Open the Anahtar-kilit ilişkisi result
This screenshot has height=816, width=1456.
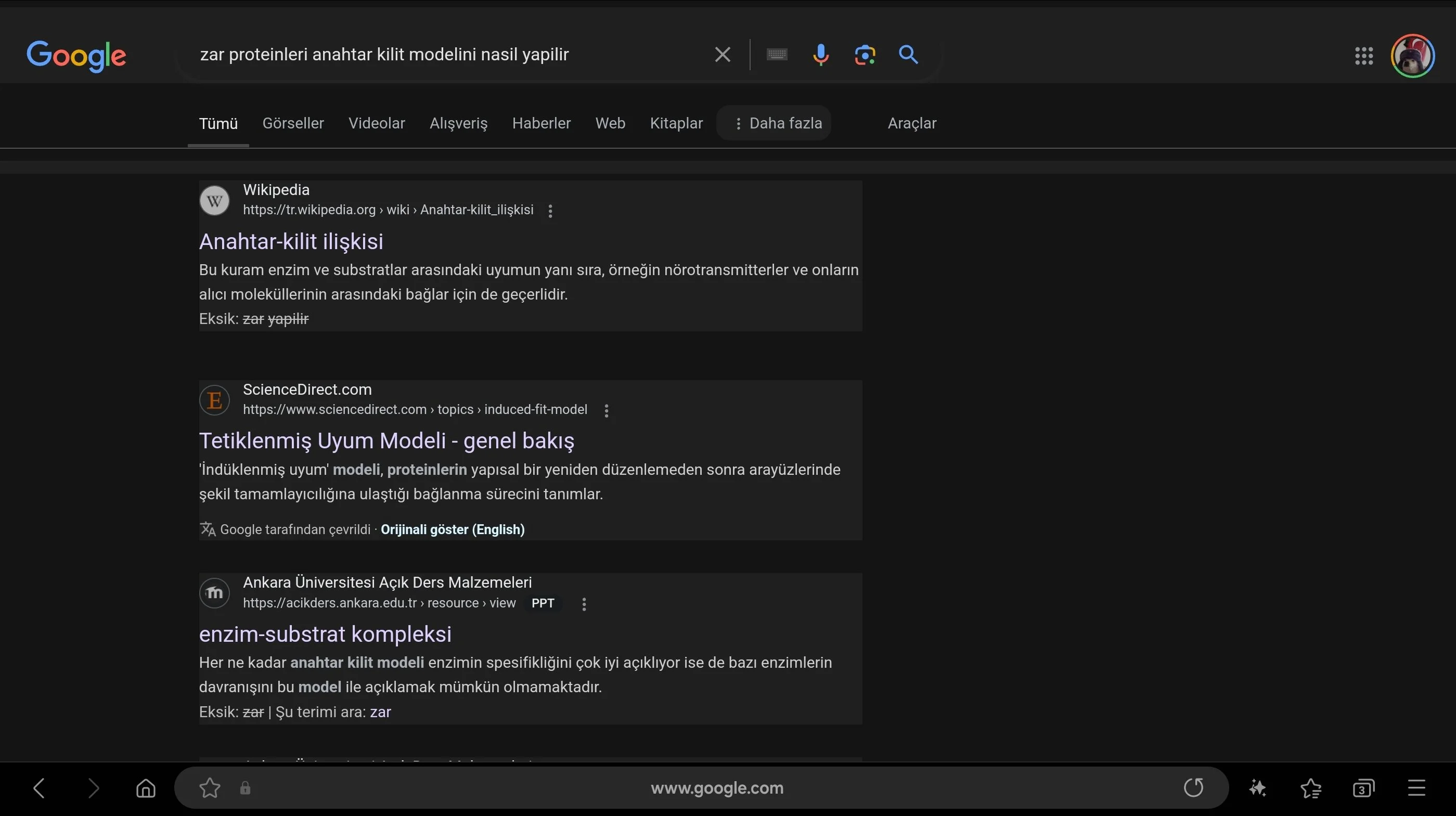tap(291, 241)
